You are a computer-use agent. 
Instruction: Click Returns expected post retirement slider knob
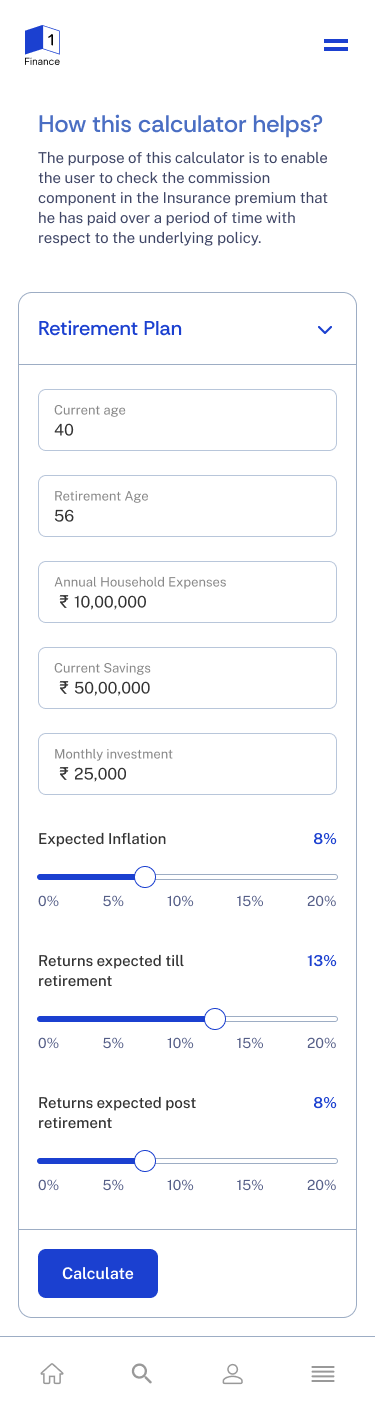(145, 1161)
